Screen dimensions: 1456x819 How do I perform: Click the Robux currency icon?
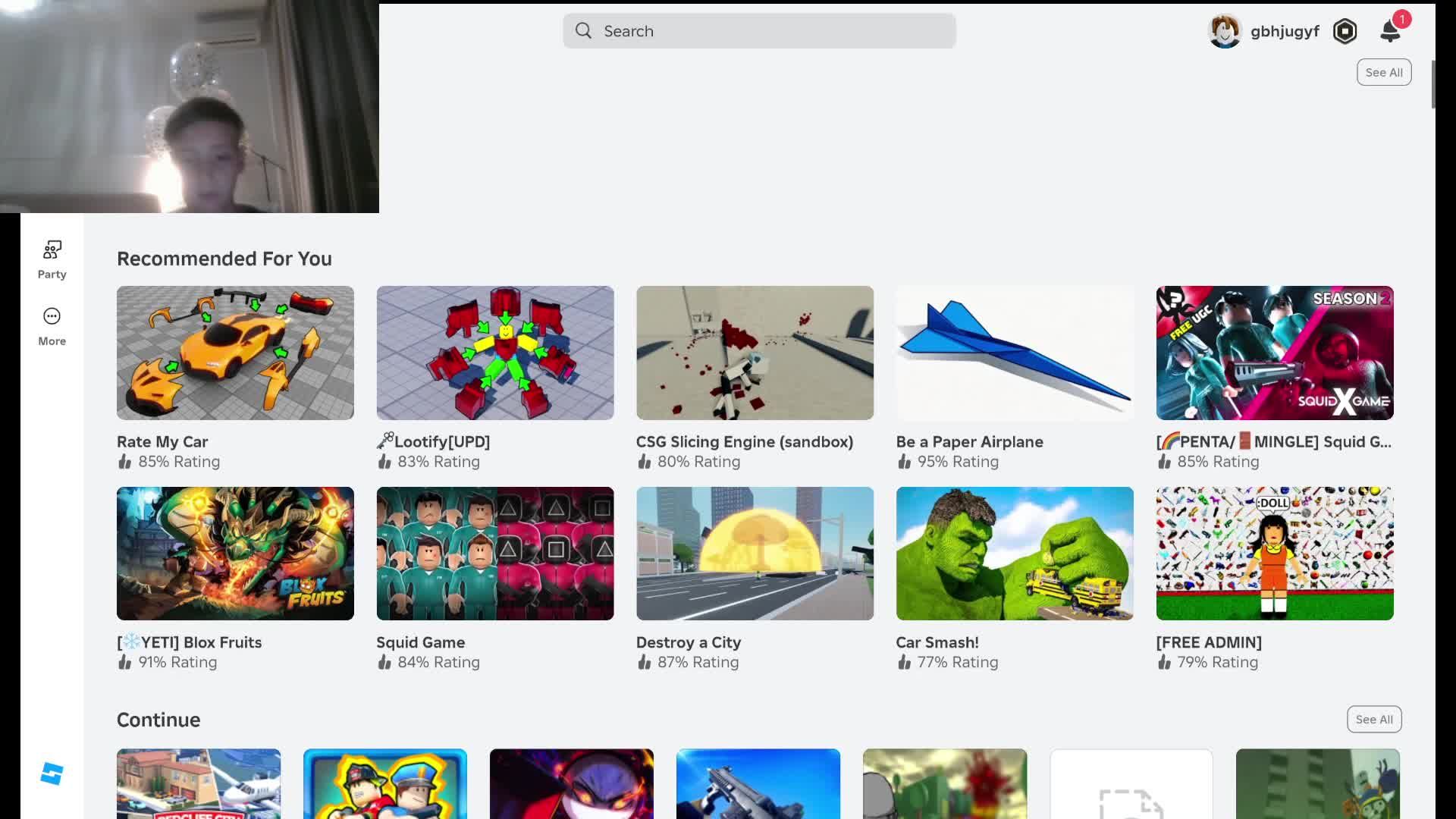coord(1345,31)
